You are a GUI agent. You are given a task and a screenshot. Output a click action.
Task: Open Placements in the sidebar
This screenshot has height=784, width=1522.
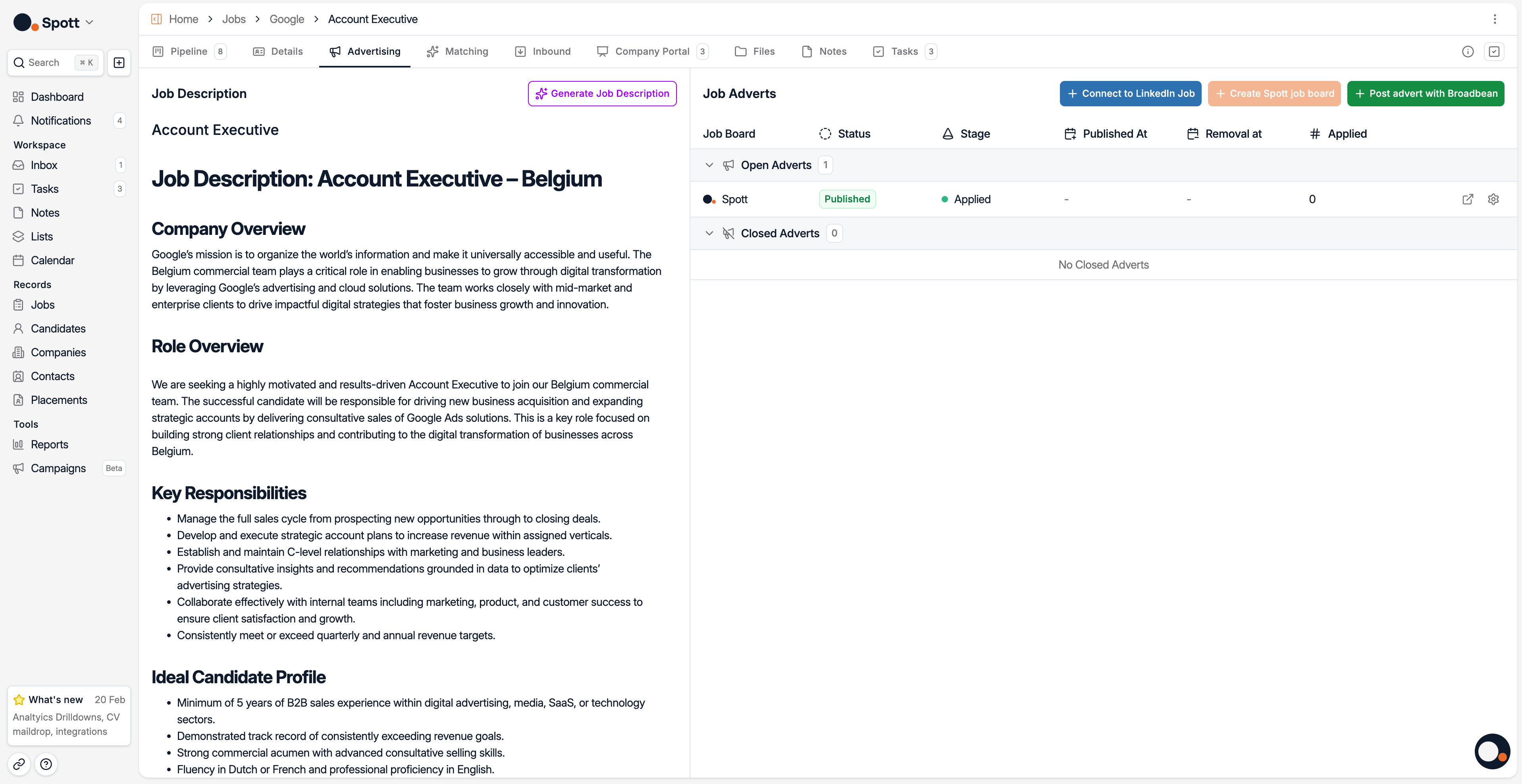pyautogui.click(x=69, y=400)
